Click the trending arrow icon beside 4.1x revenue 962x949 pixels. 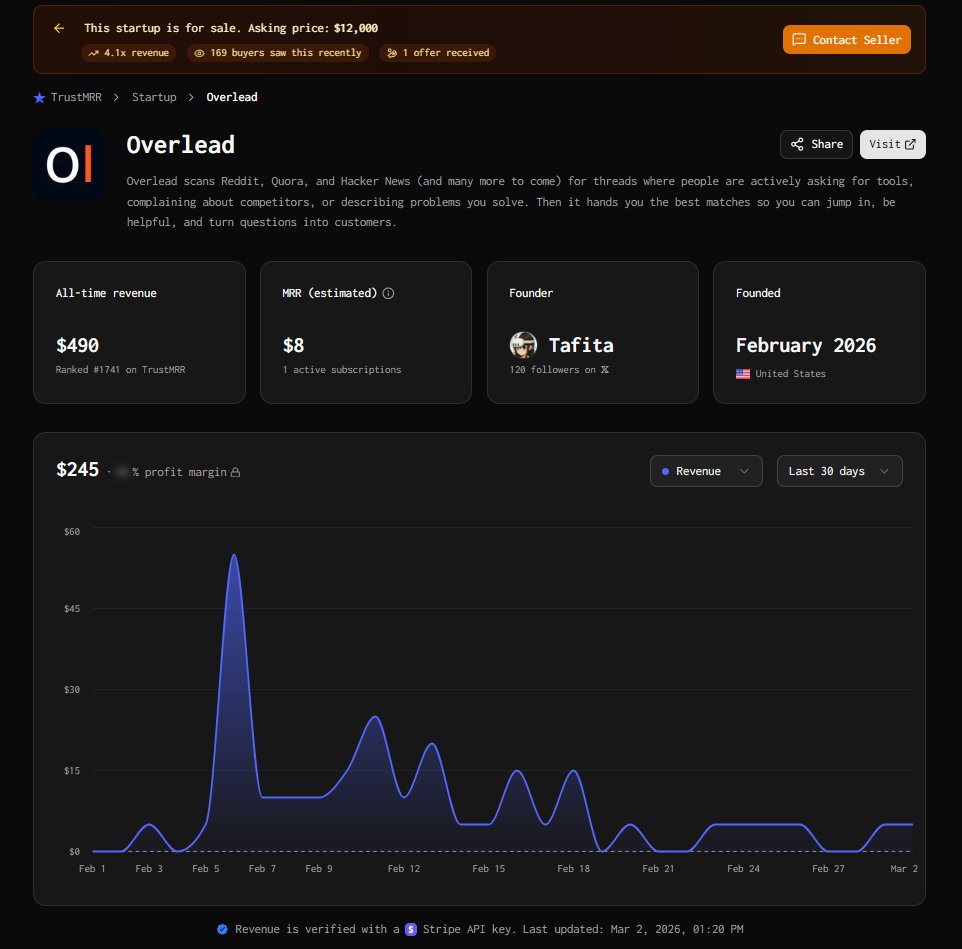[93, 53]
